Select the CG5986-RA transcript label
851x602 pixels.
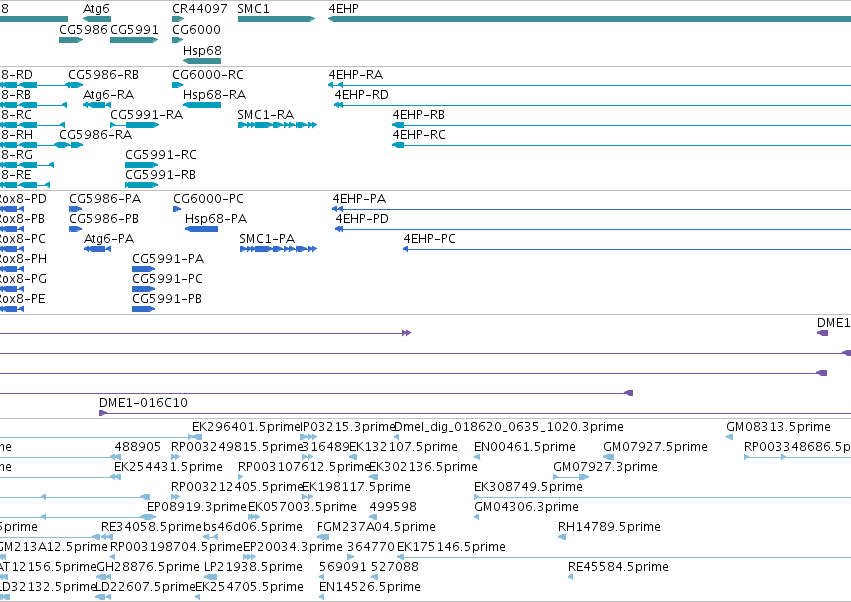[x=96, y=135]
